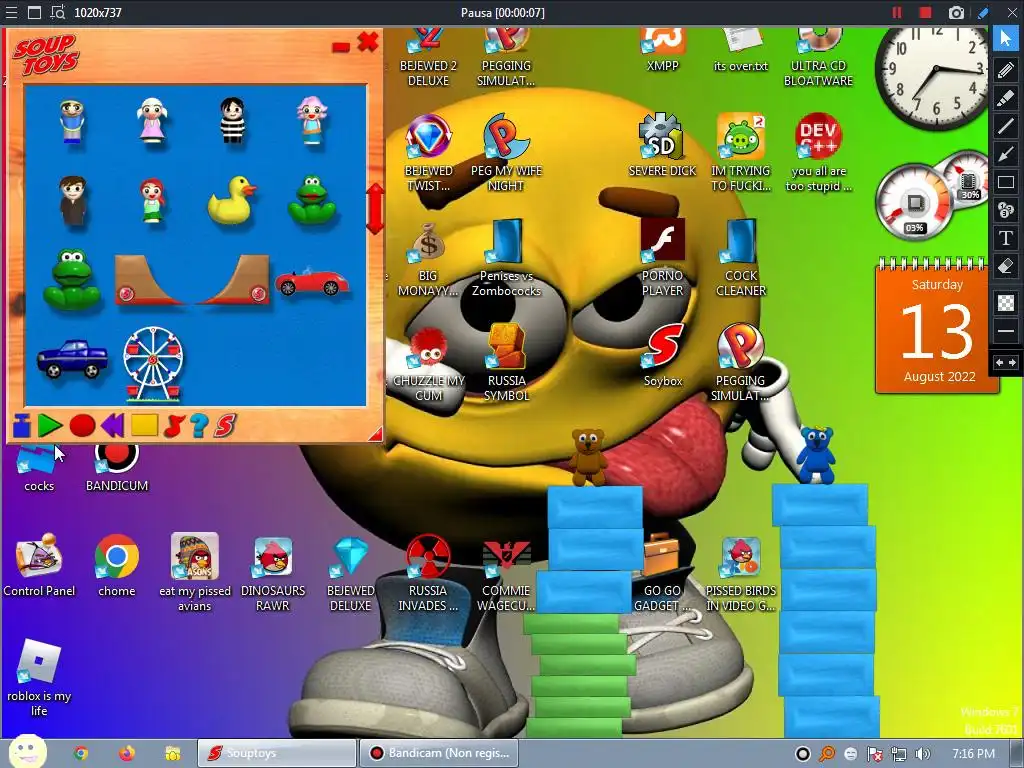Open the DINOSAURS RAWR desktop shortcut
Image resolution: width=1024 pixels, height=768 pixels.
pos(273,573)
